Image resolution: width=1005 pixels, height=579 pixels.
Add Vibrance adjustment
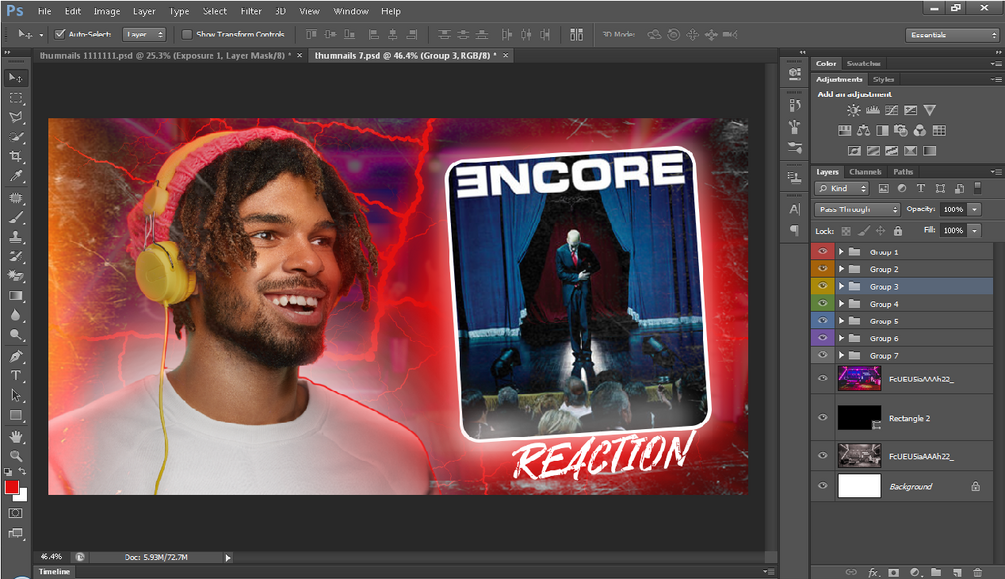click(x=929, y=110)
